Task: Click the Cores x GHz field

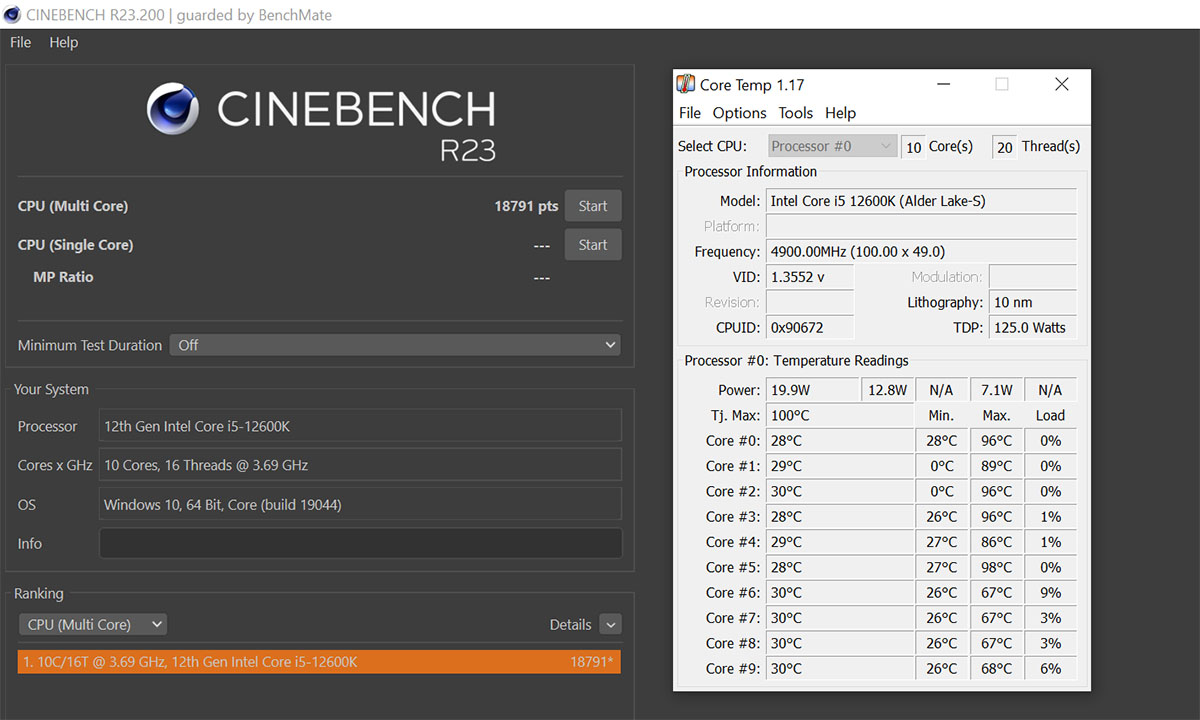Action: pos(360,465)
